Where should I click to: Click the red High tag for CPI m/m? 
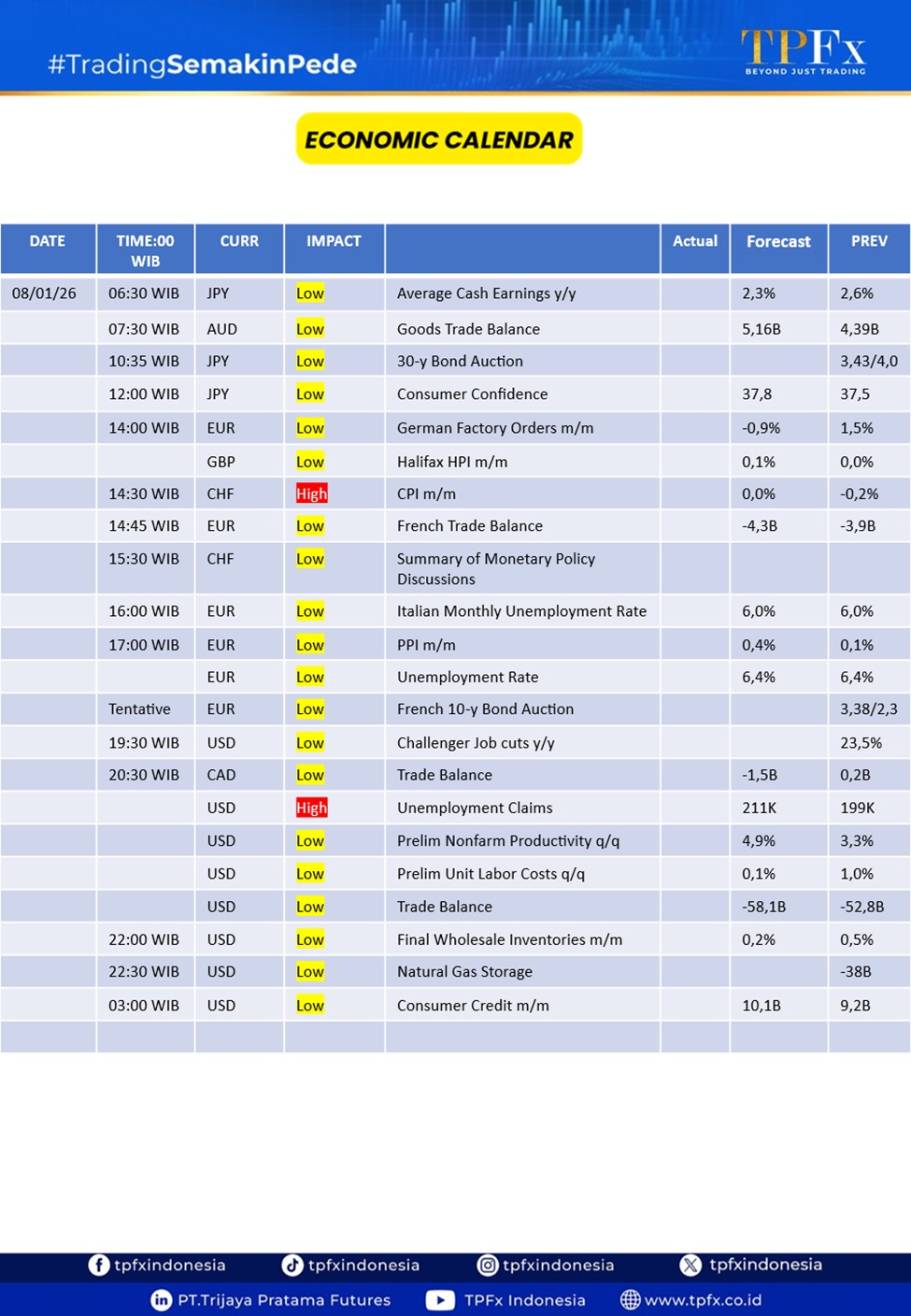pyautogui.click(x=312, y=493)
